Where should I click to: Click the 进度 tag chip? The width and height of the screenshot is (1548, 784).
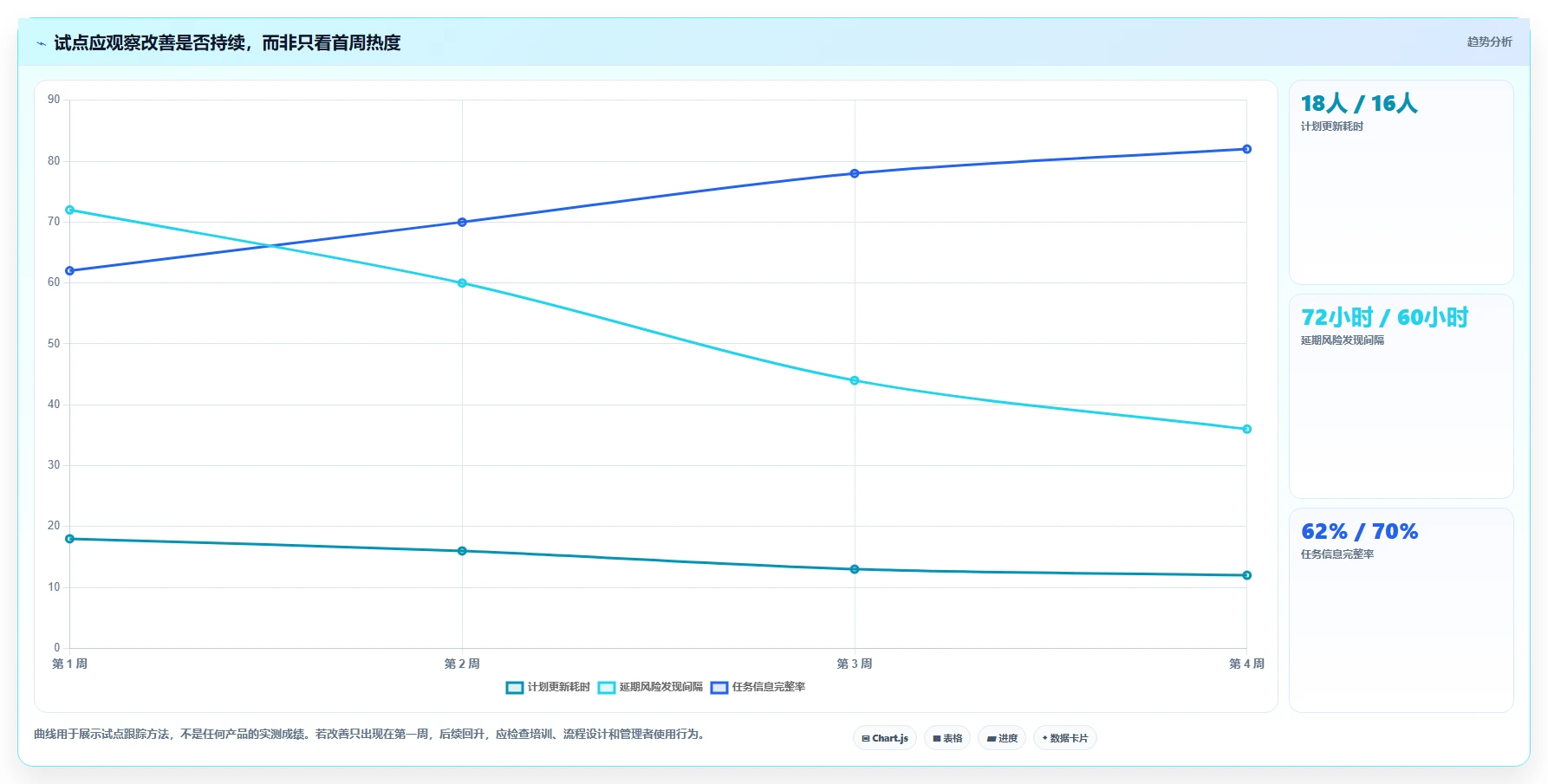pyautogui.click(x=1002, y=738)
